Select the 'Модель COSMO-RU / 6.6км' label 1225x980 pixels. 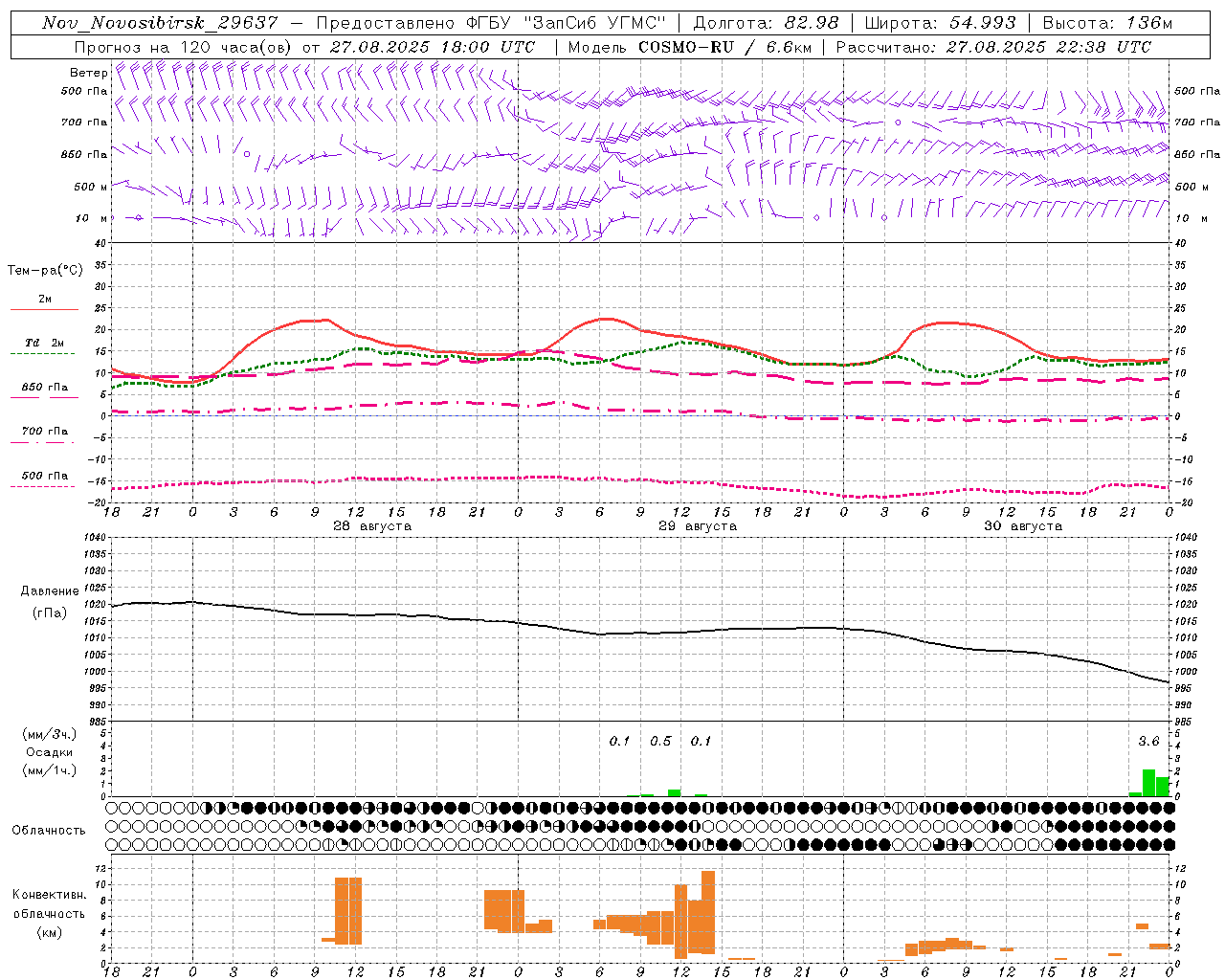pyautogui.click(x=689, y=47)
